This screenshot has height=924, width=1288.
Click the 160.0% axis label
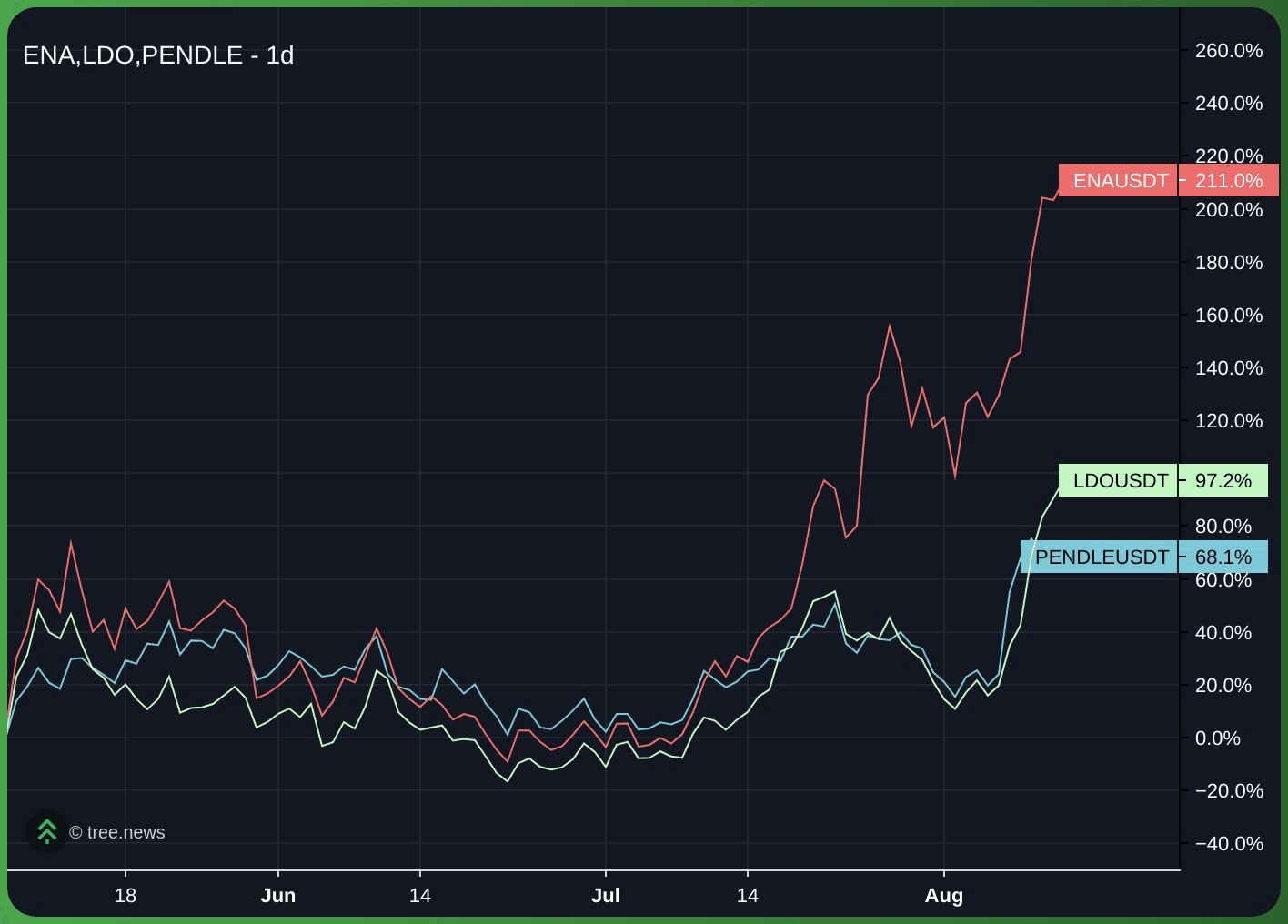pyautogui.click(x=1228, y=316)
